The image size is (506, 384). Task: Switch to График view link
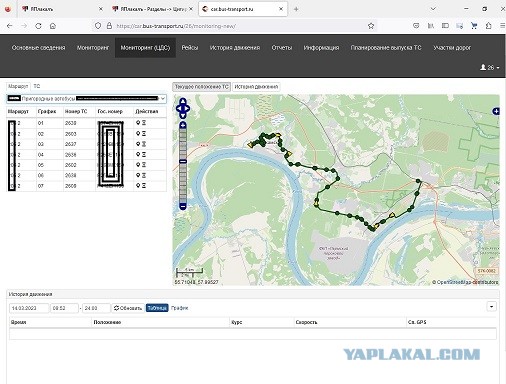pyautogui.click(x=179, y=308)
